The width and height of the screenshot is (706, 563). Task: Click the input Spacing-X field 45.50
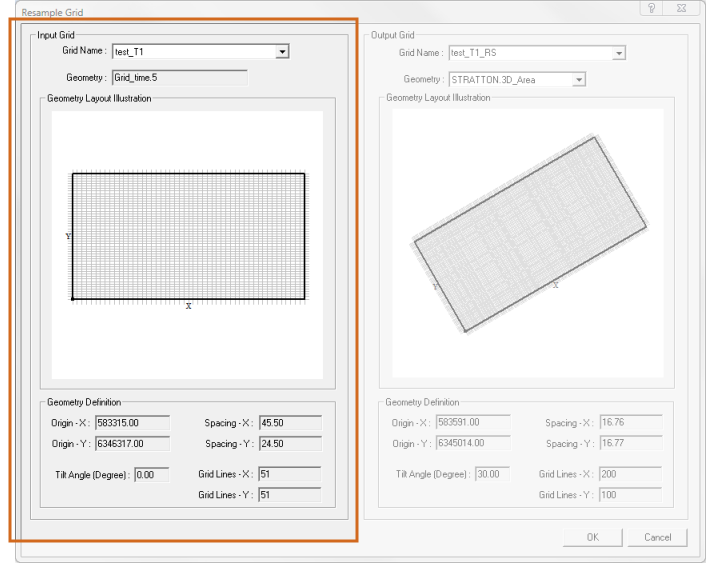290,423
